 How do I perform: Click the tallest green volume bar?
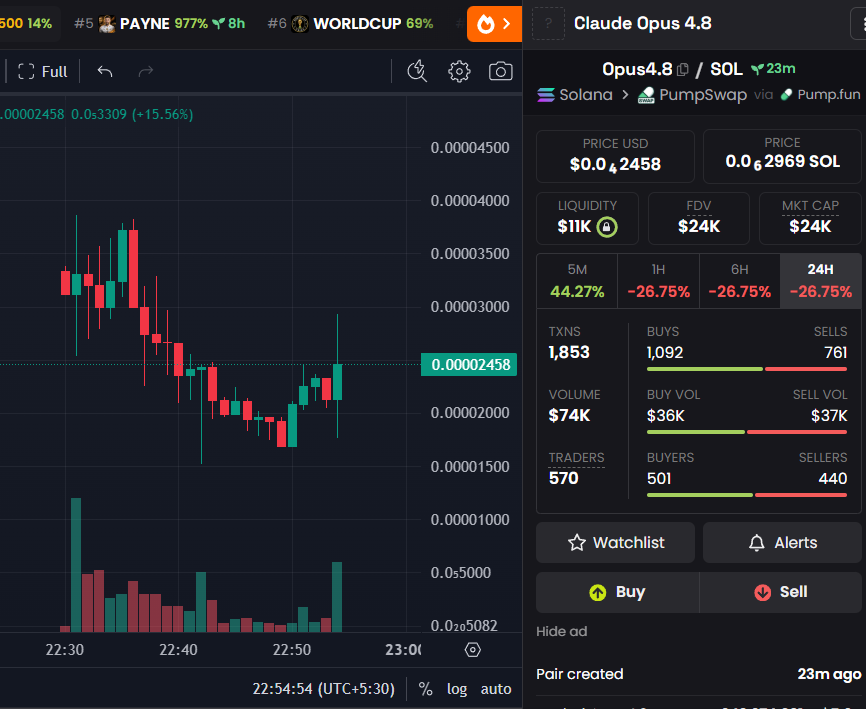(x=76, y=564)
